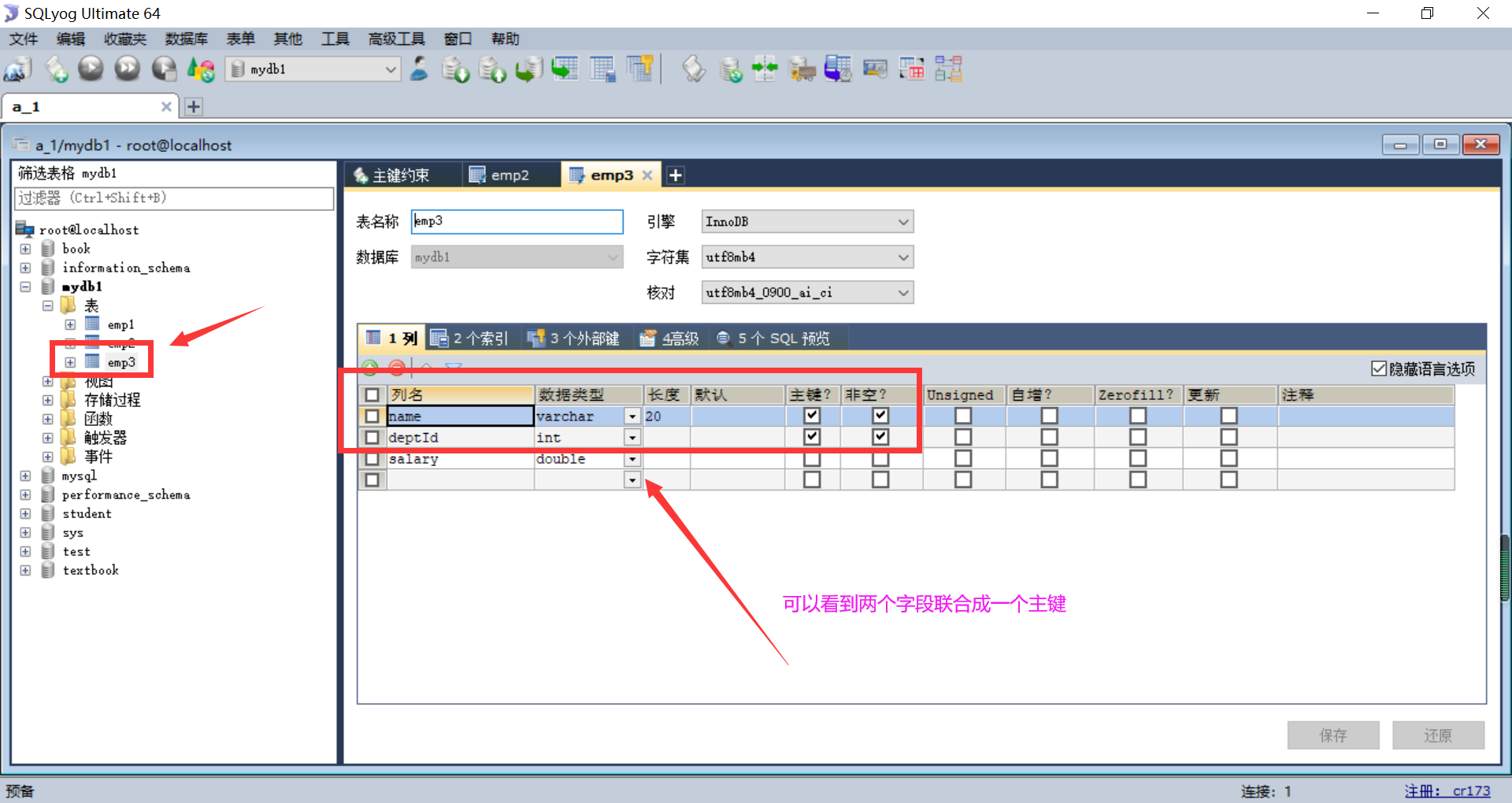Viewport: 1512px width, 803px height.
Task: Click the green add column button
Action: coord(369,367)
